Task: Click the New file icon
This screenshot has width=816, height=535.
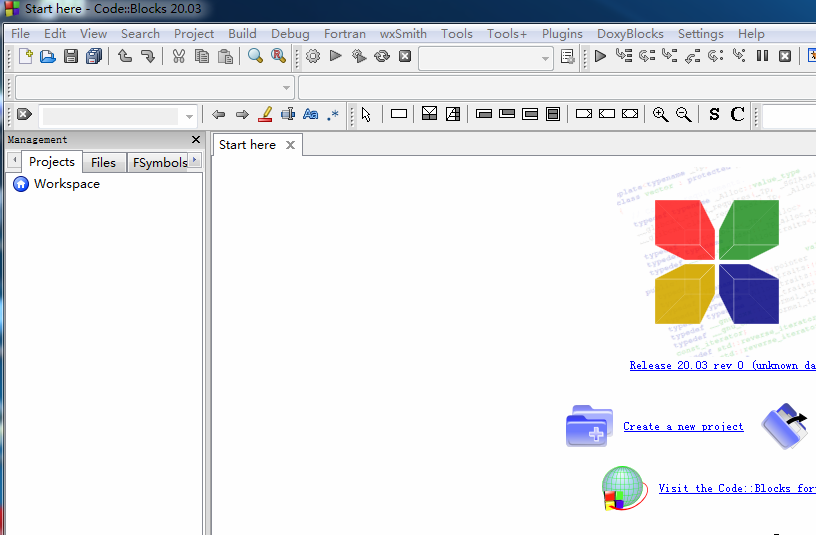Action: [x=25, y=56]
